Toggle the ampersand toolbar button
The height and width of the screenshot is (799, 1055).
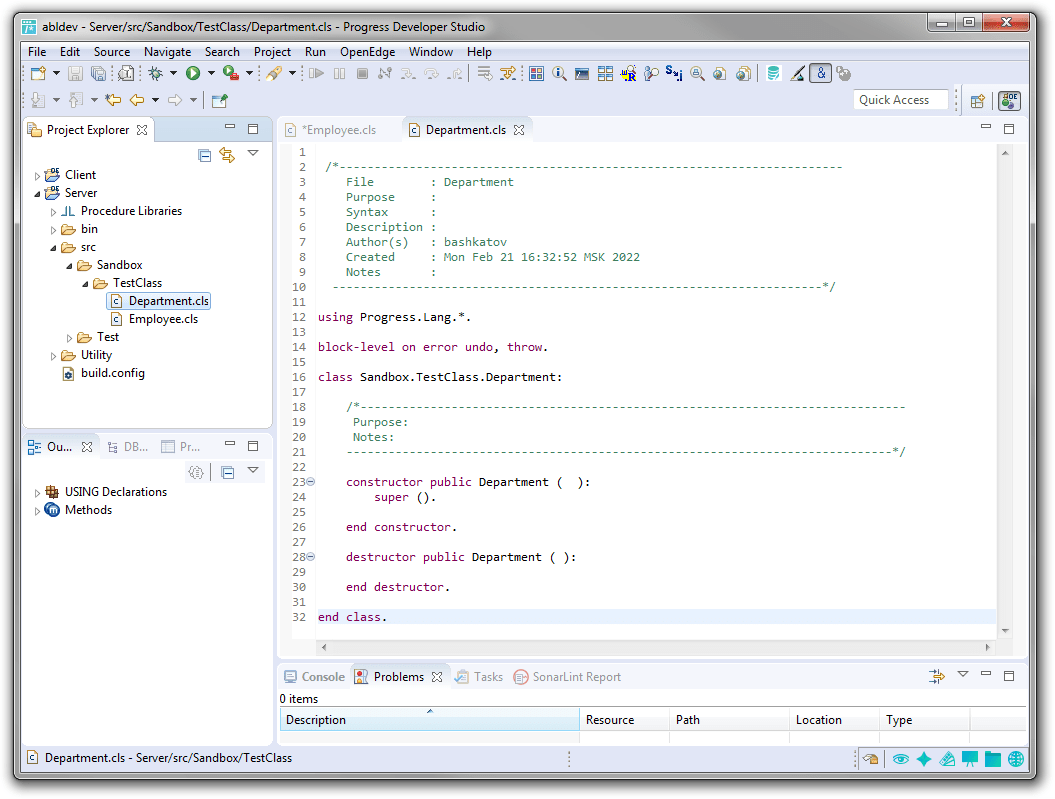pyautogui.click(x=821, y=73)
